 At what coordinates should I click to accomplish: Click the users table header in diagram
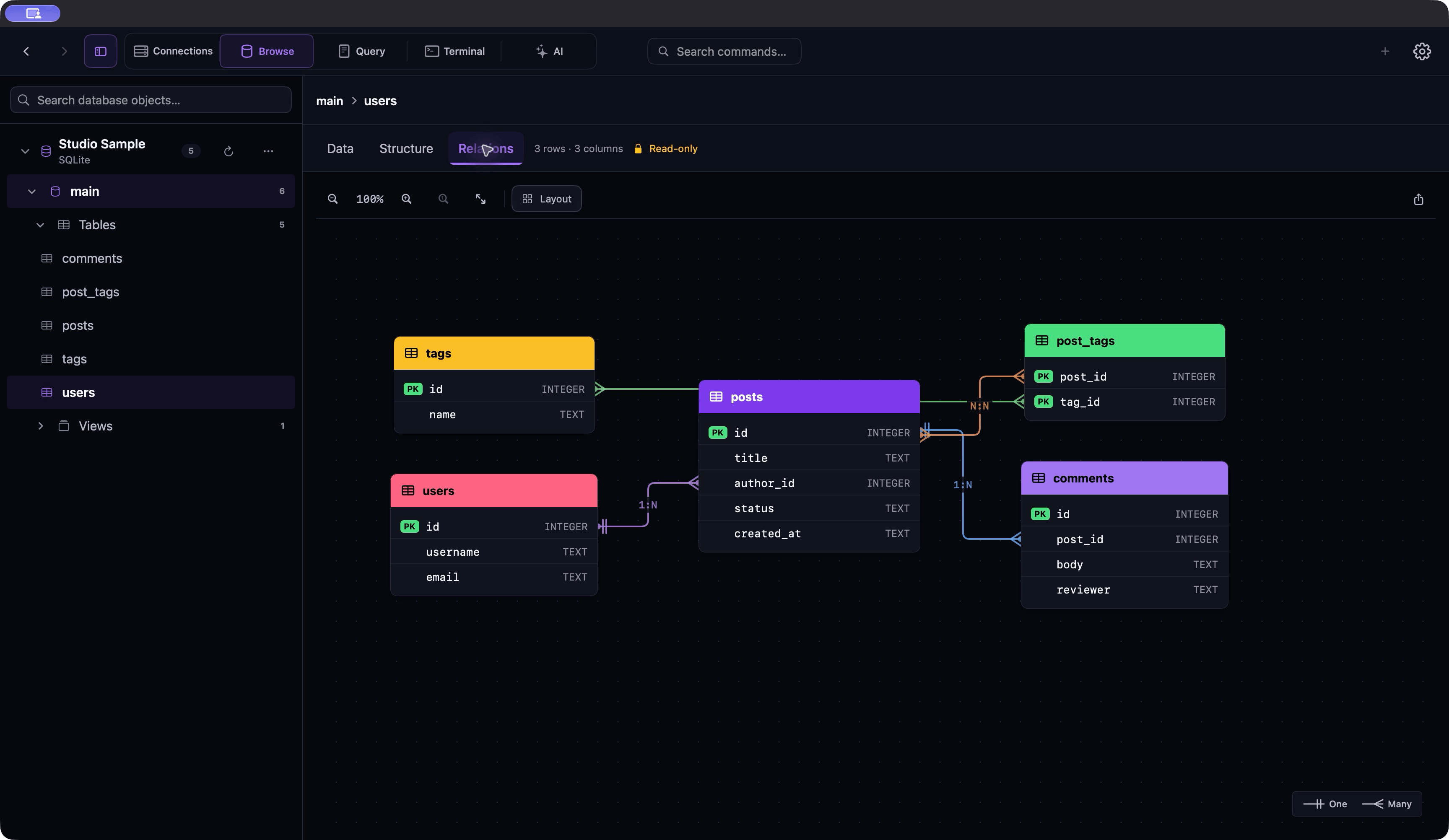pos(494,490)
